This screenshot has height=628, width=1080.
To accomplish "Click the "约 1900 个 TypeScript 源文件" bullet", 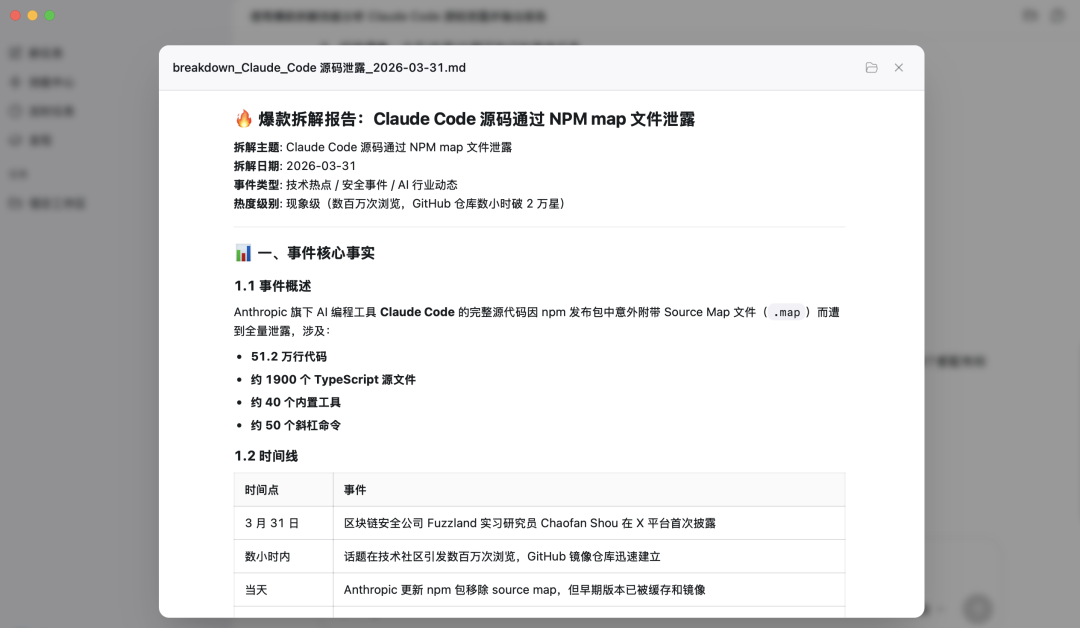I will coord(333,380).
